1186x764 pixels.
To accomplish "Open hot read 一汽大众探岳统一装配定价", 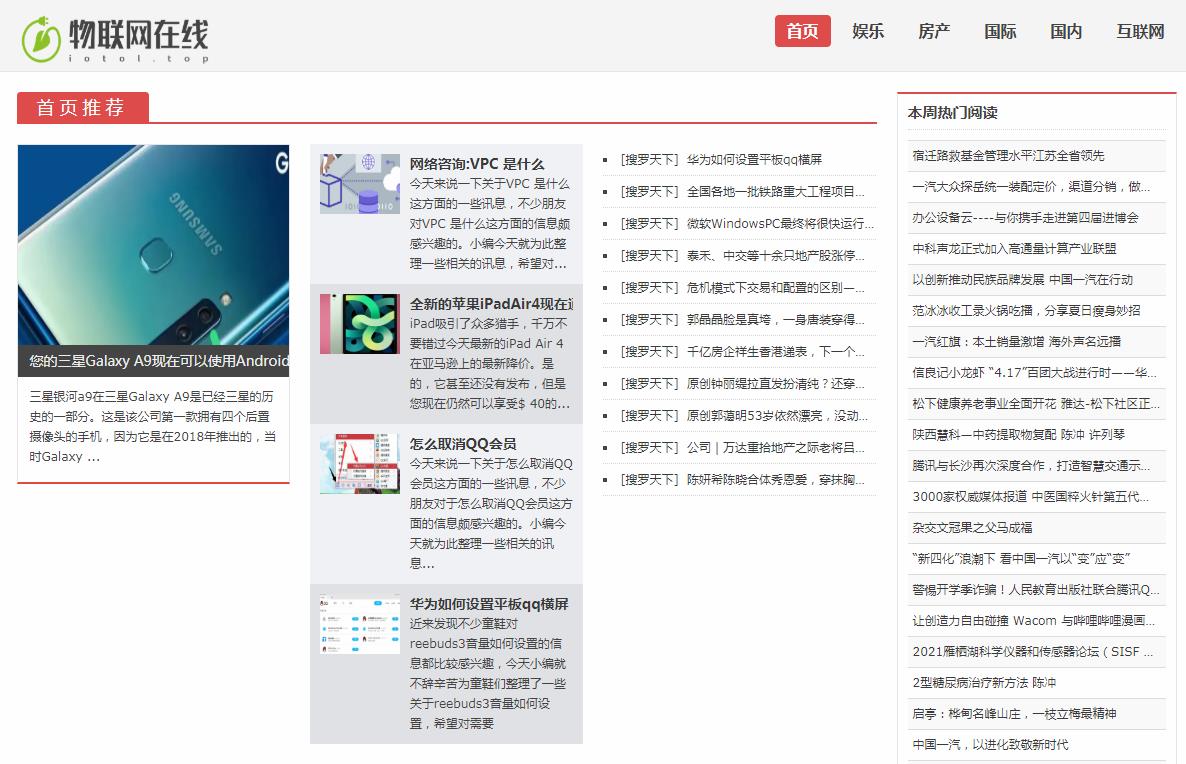I will [x=1031, y=187].
